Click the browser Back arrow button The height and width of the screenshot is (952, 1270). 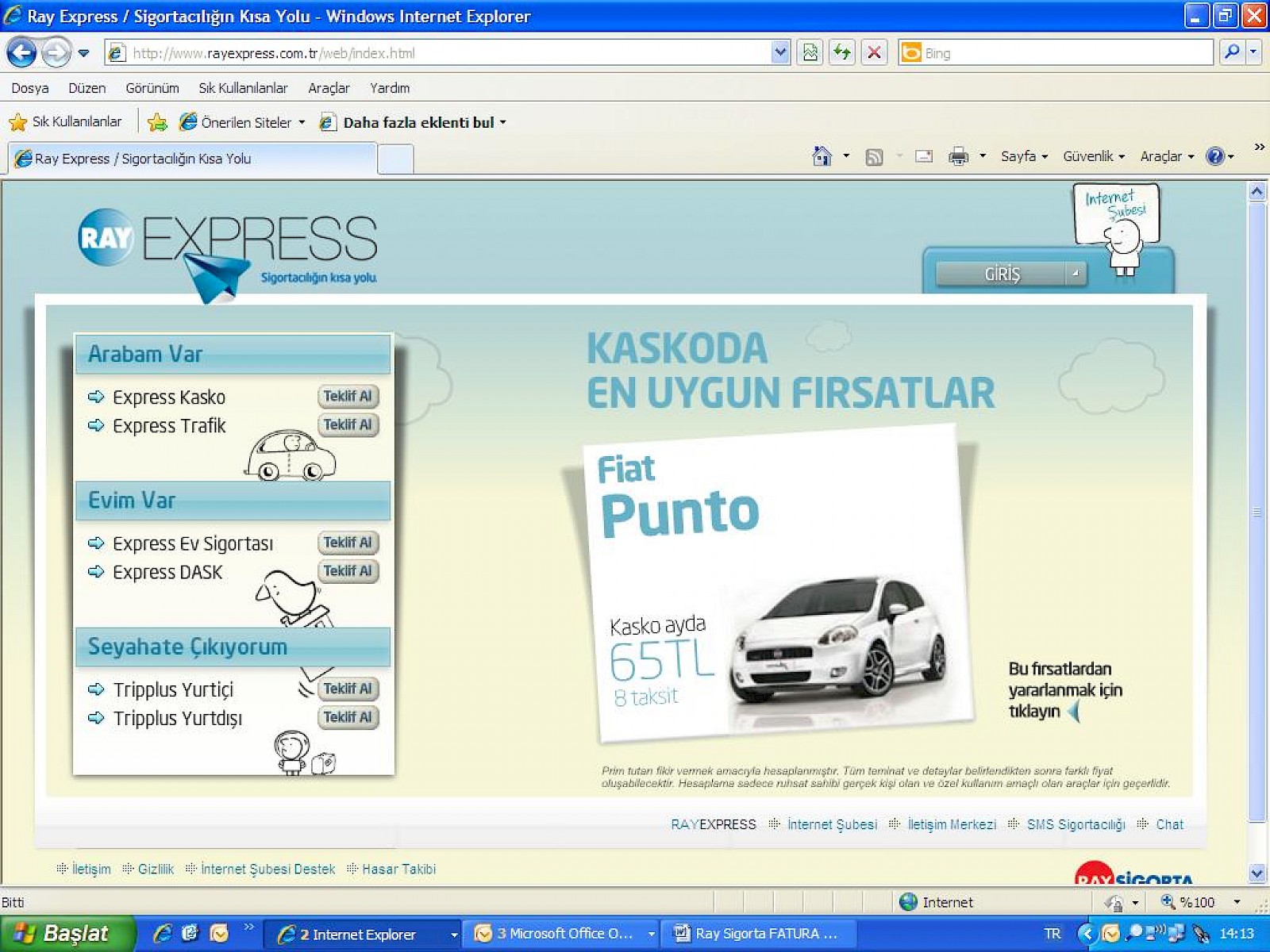pyautogui.click(x=21, y=53)
